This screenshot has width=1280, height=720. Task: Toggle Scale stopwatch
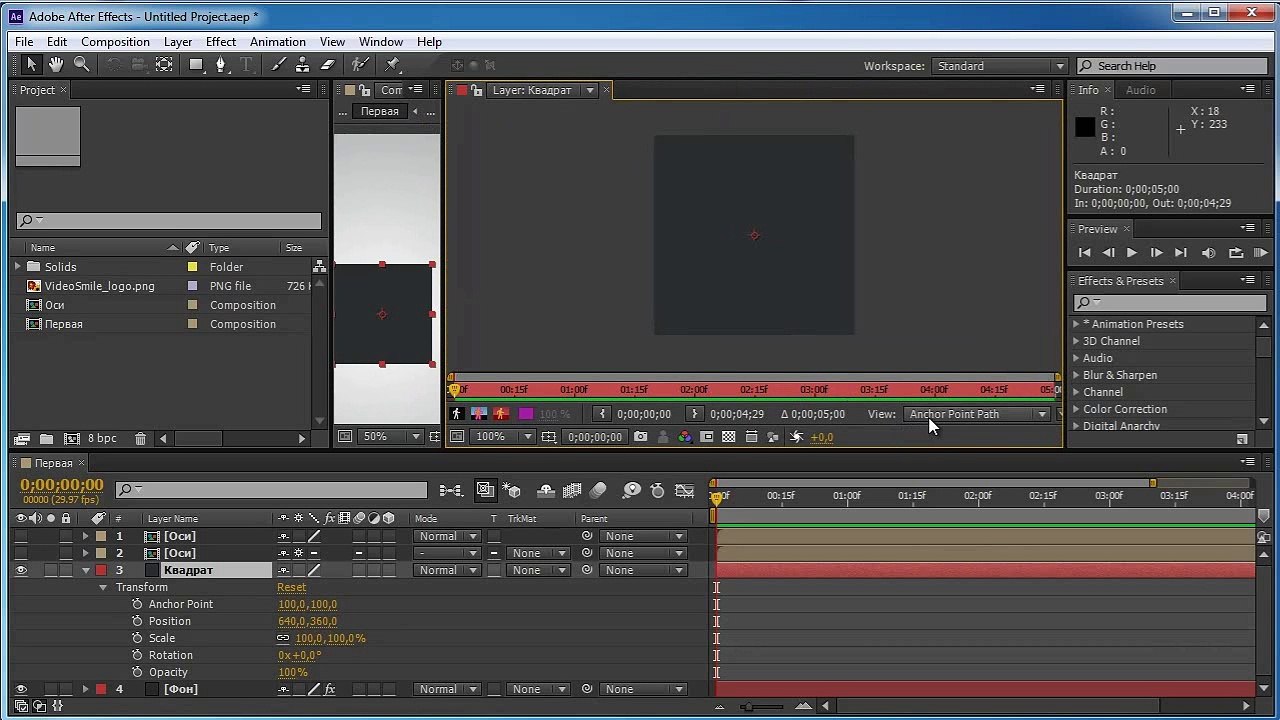click(137, 638)
